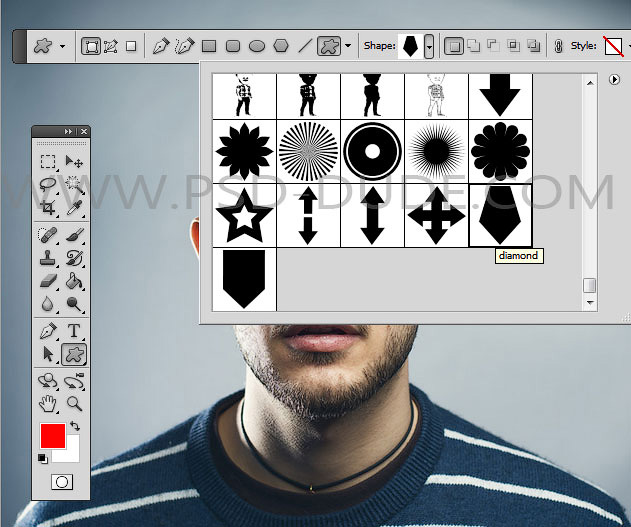The height and width of the screenshot is (527, 631).
Task: Click the shape picker scrollbar down arrow
Action: pyautogui.click(x=590, y=302)
